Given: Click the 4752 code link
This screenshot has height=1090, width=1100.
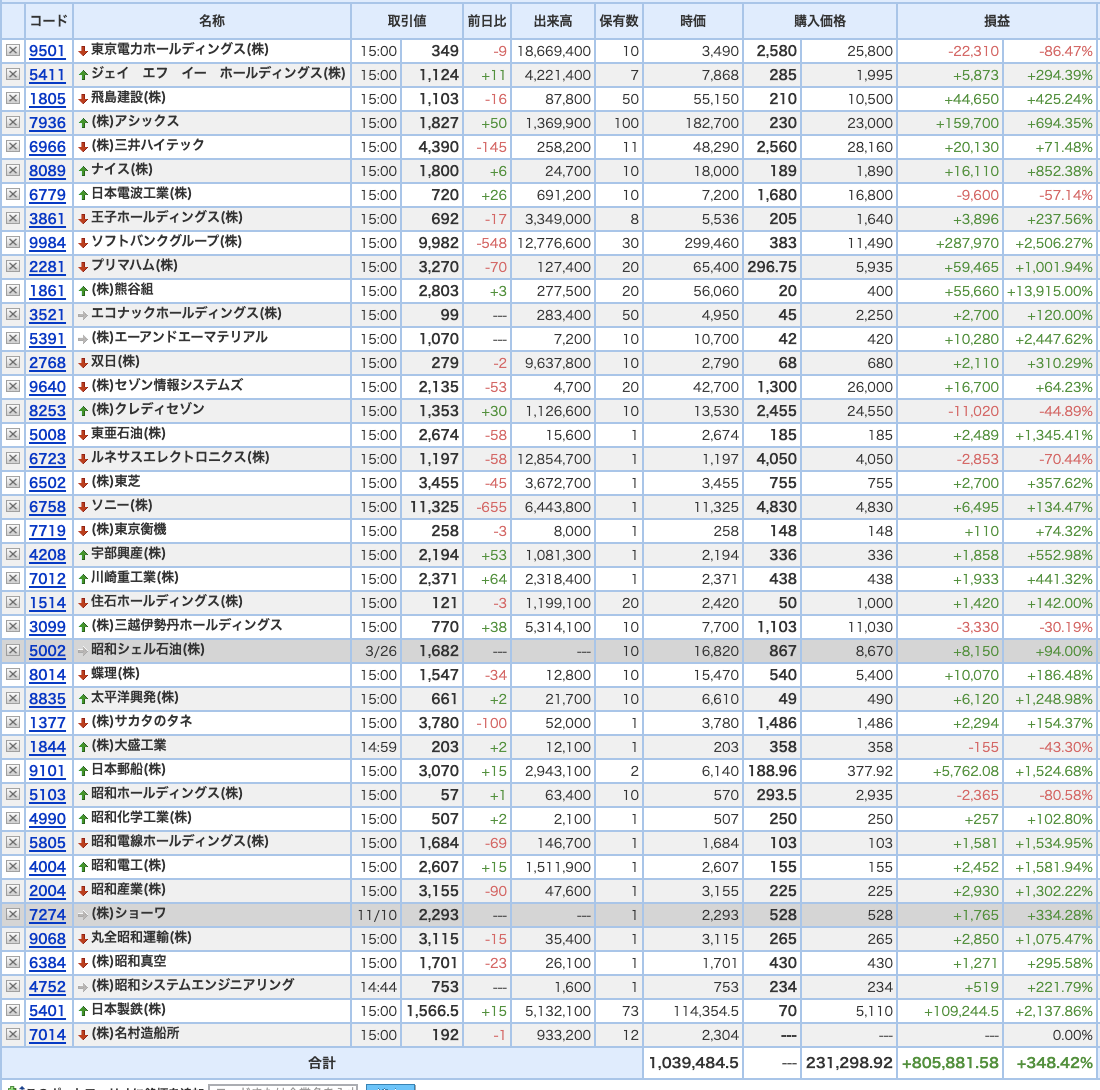Looking at the screenshot, I should tap(47, 987).
